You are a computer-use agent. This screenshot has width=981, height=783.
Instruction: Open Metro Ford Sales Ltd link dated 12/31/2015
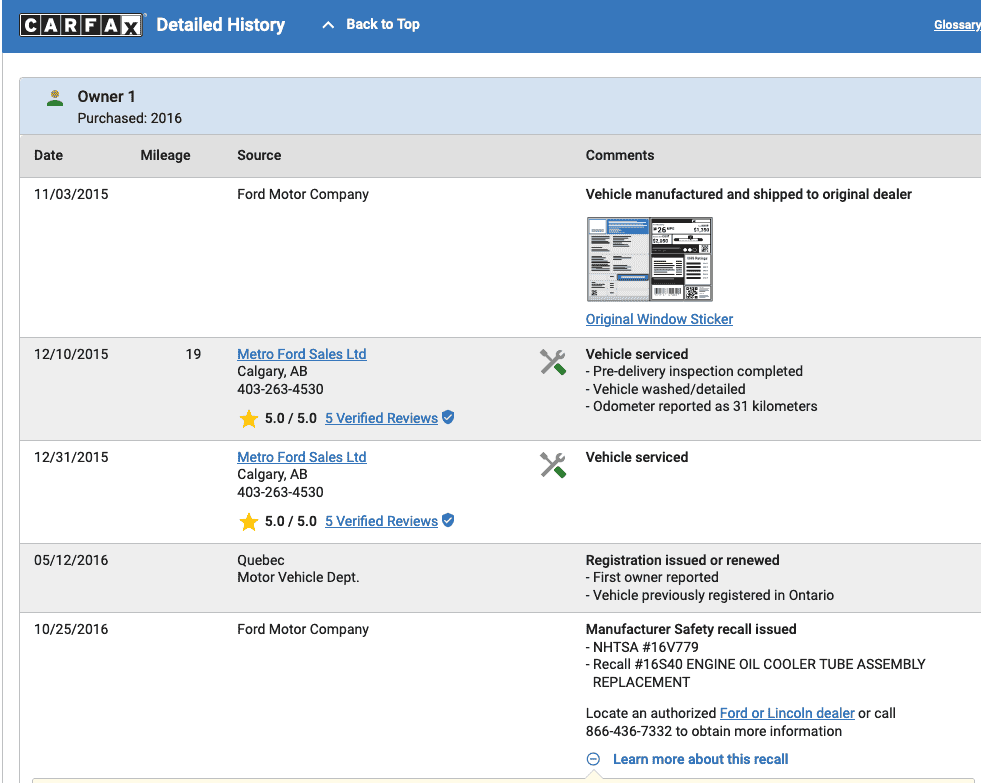(302, 457)
